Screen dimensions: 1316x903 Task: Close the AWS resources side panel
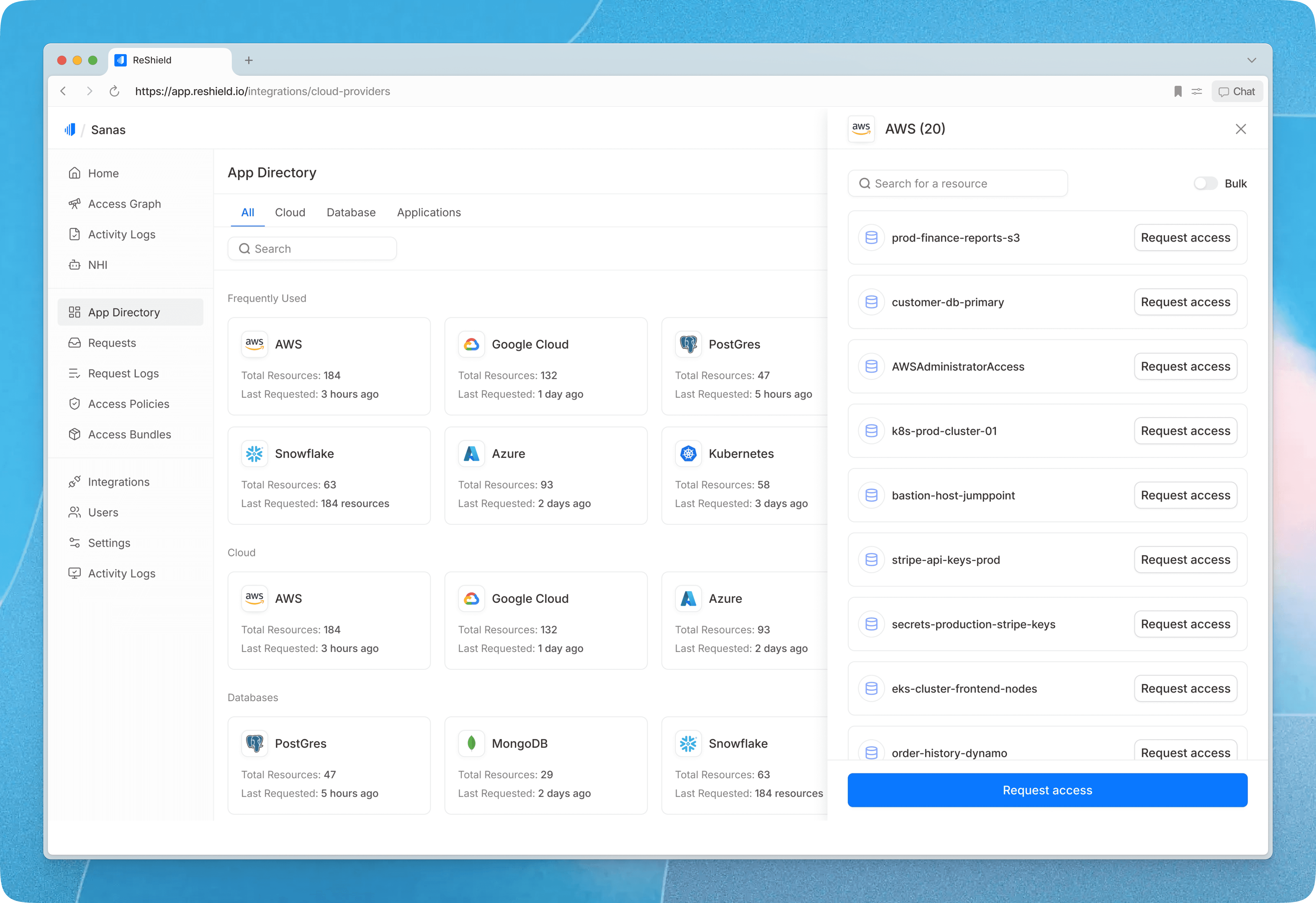[x=1241, y=129]
